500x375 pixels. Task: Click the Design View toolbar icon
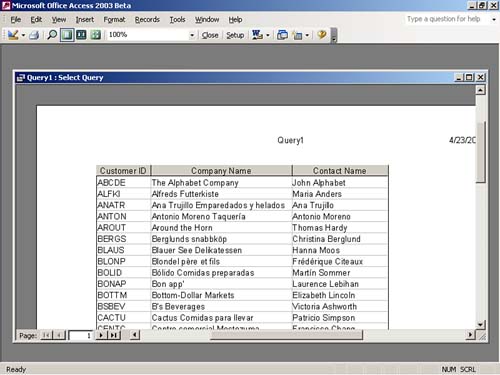[x=13, y=35]
